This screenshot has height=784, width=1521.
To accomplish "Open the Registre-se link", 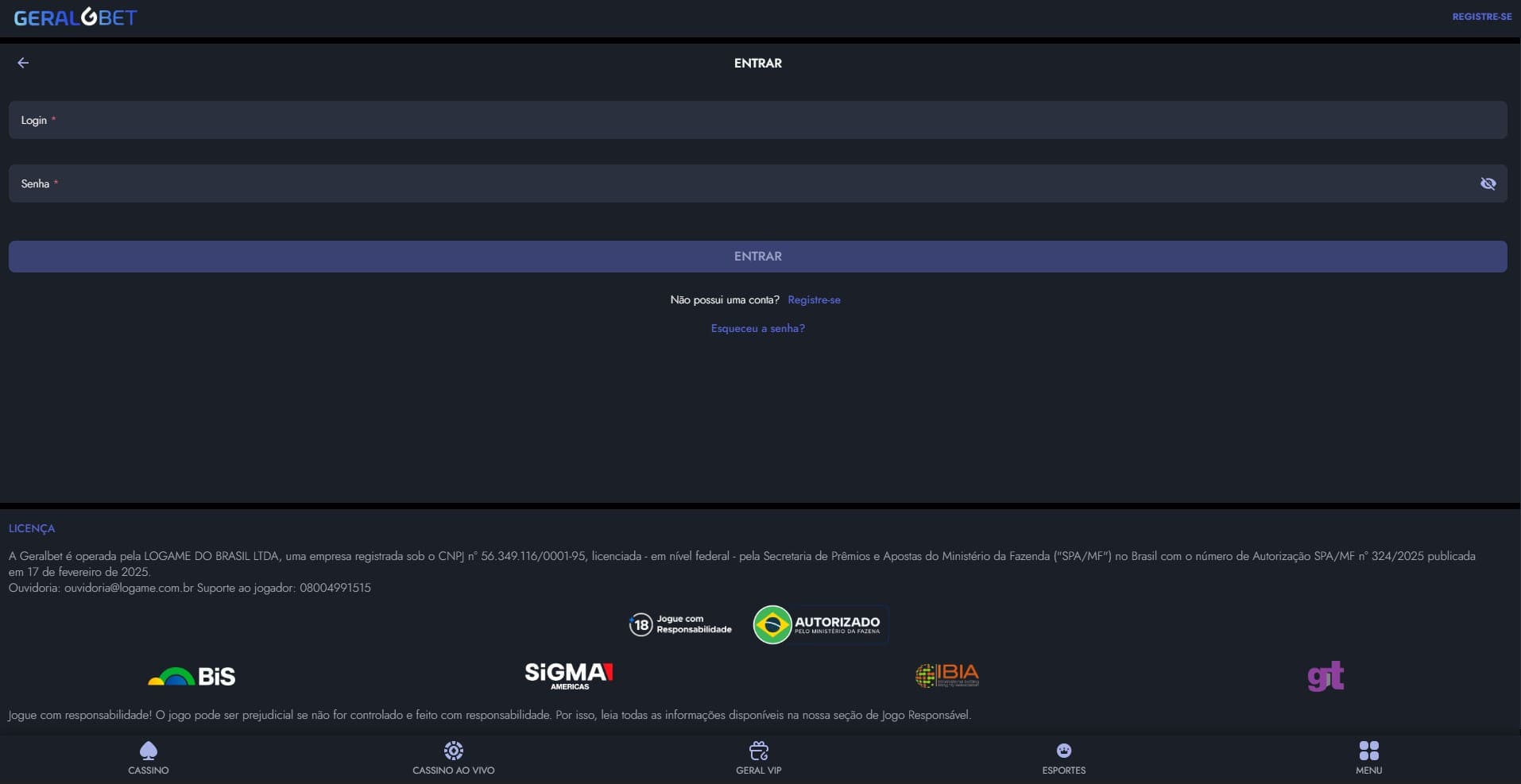I will tap(814, 299).
